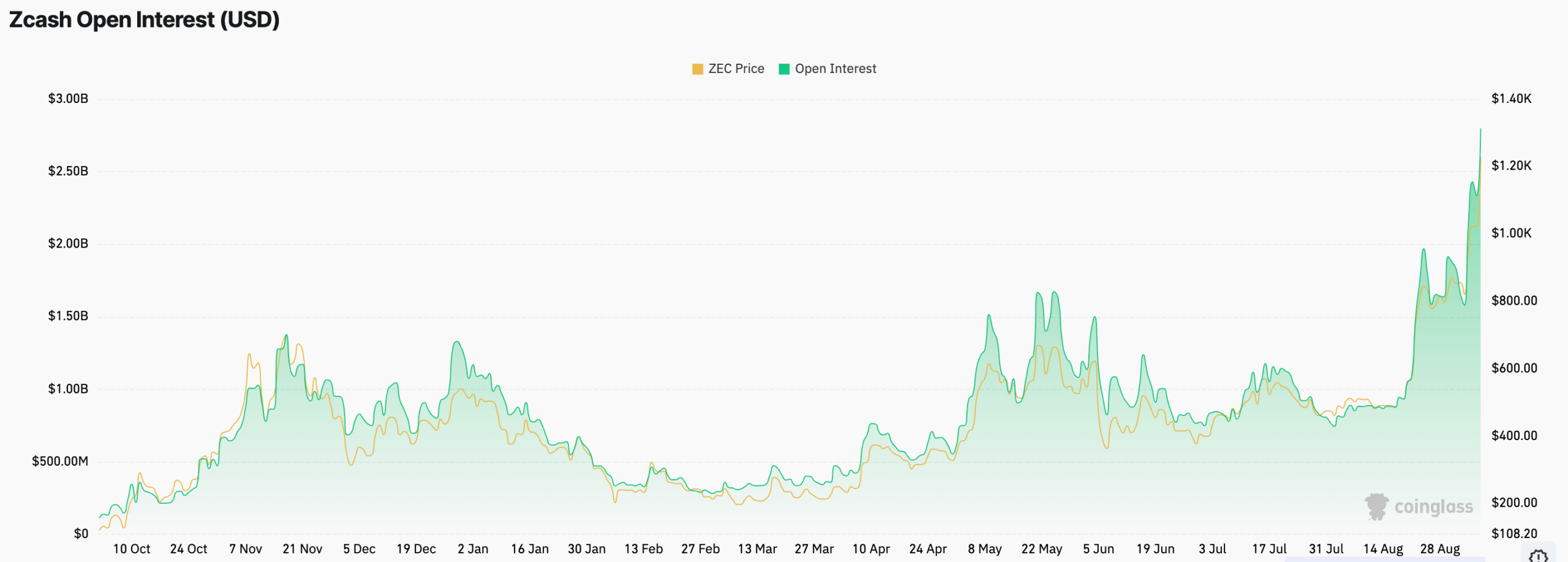Click the yellow ZEC Price color swatch
The height and width of the screenshot is (562, 1568).
[x=697, y=69]
